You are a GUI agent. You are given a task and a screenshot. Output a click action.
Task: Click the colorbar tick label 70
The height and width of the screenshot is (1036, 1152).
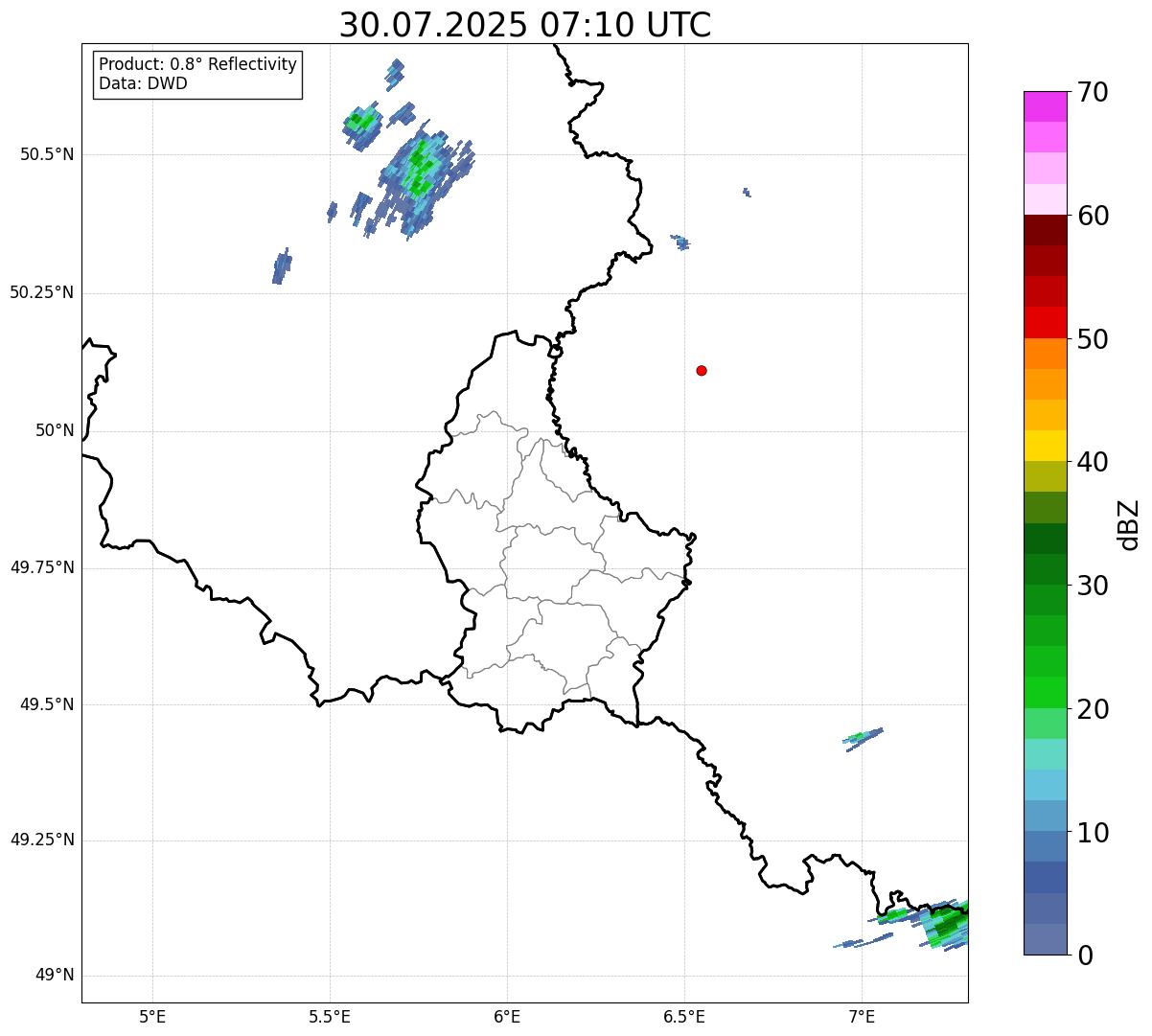[1093, 92]
